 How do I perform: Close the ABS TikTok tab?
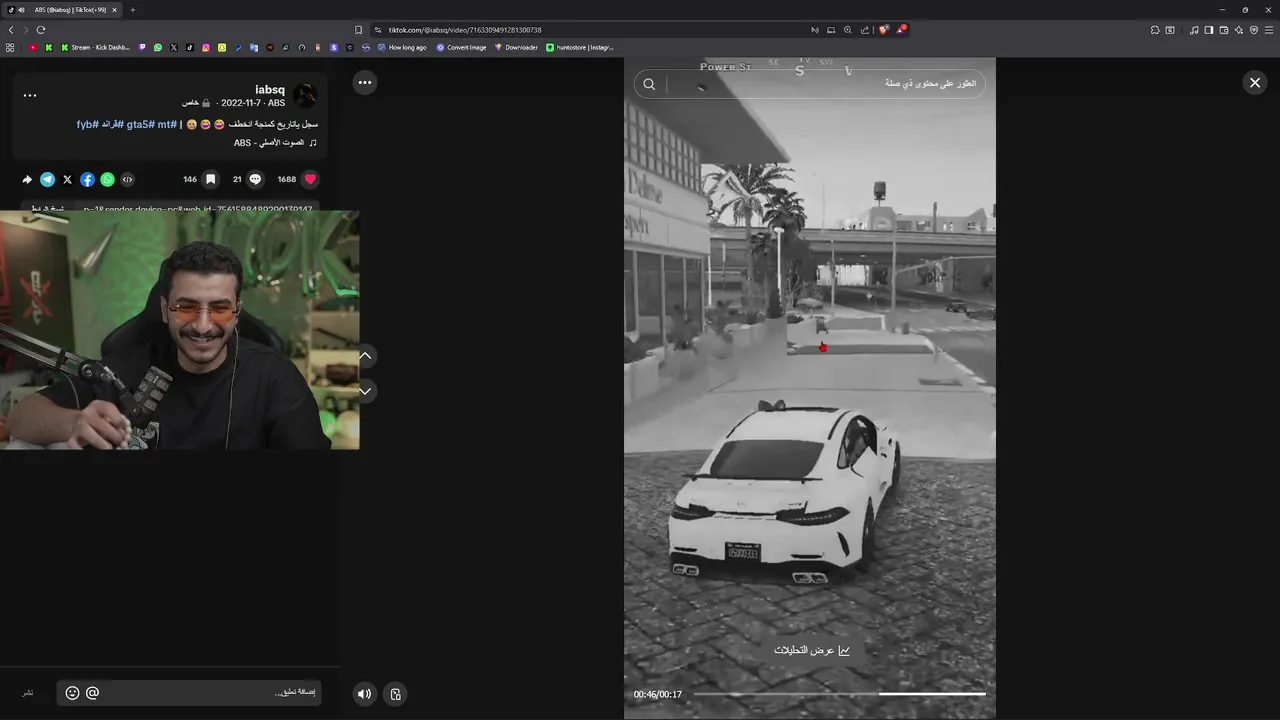tap(114, 10)
